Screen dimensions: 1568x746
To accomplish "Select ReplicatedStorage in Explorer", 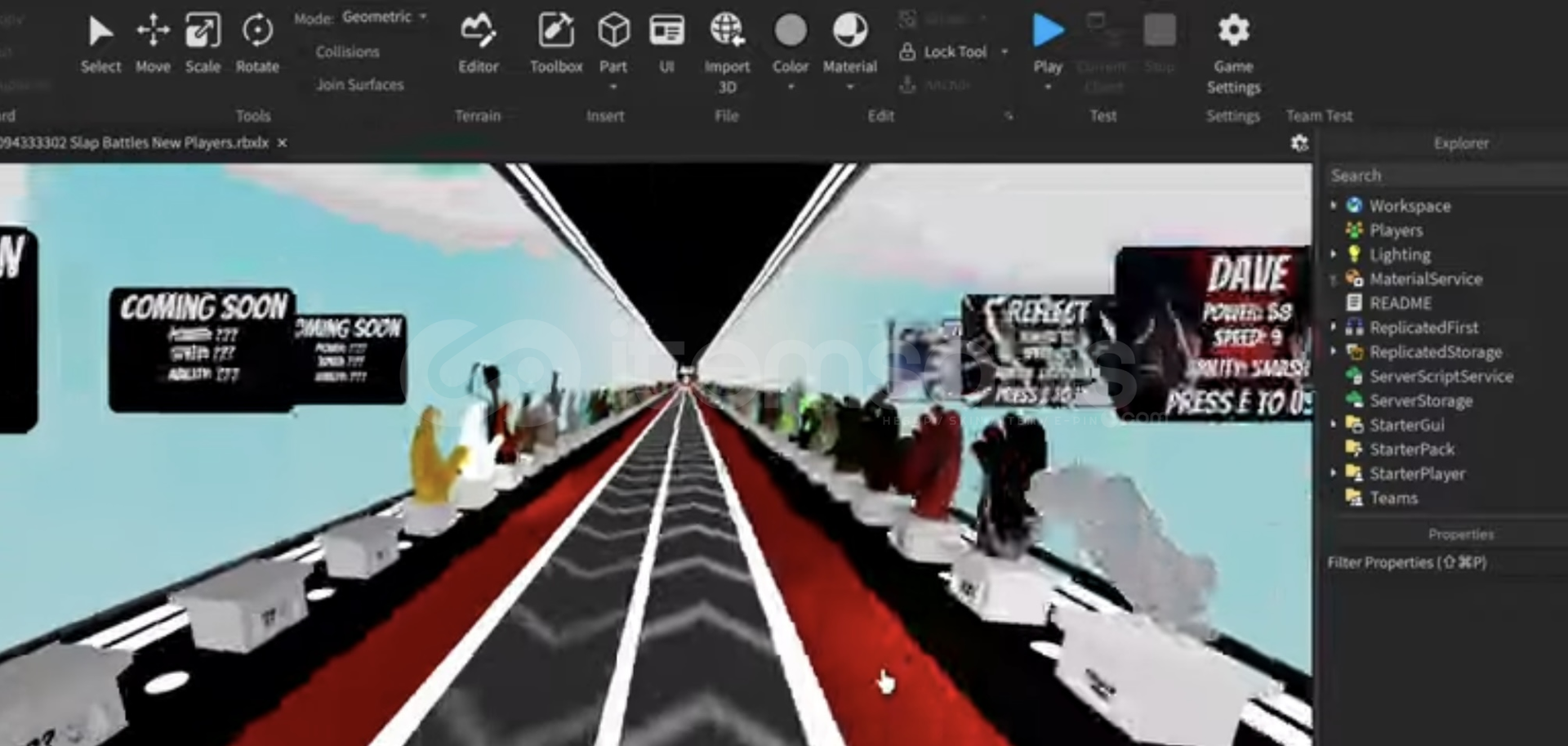I will click(1435, 352).
